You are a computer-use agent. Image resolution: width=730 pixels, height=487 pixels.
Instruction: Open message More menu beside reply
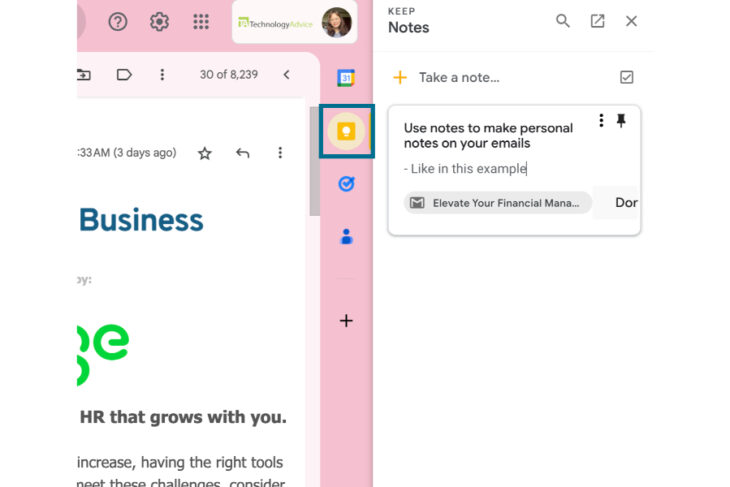(280, 153)
